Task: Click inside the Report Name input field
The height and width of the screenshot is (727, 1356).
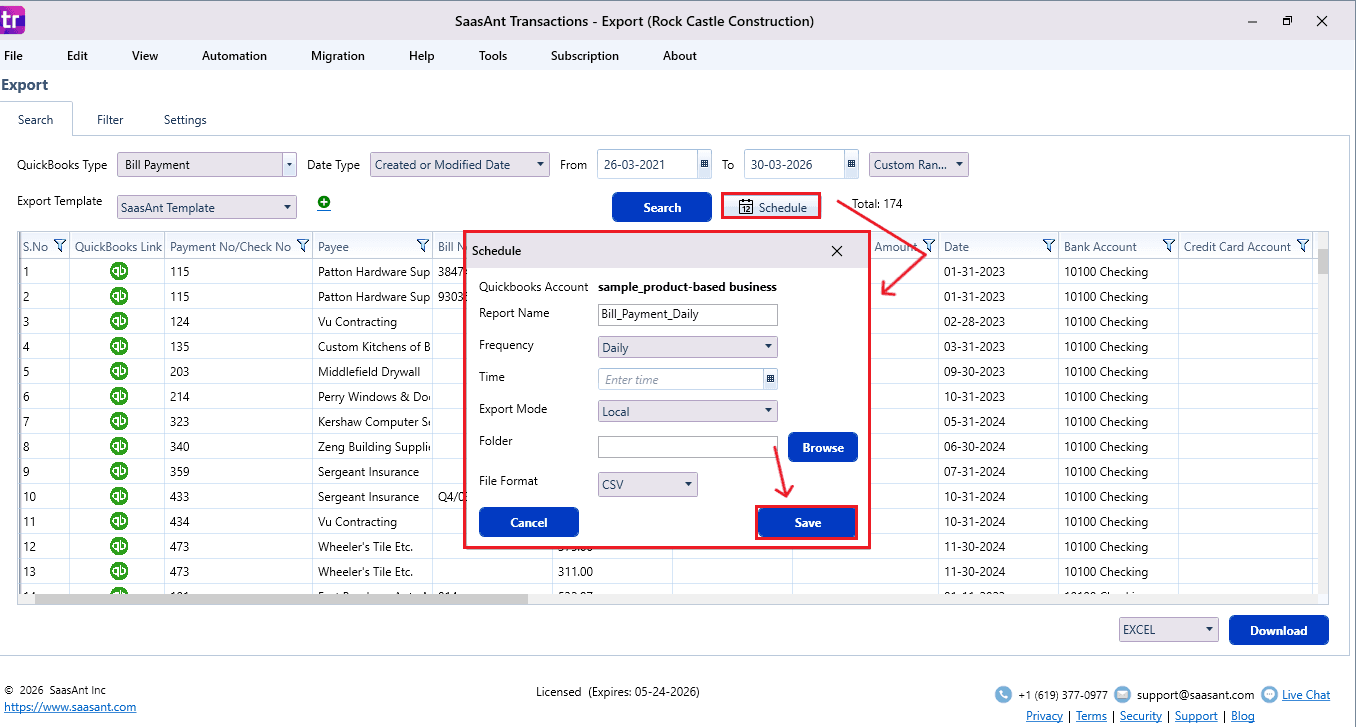Action: click(687, 314)
